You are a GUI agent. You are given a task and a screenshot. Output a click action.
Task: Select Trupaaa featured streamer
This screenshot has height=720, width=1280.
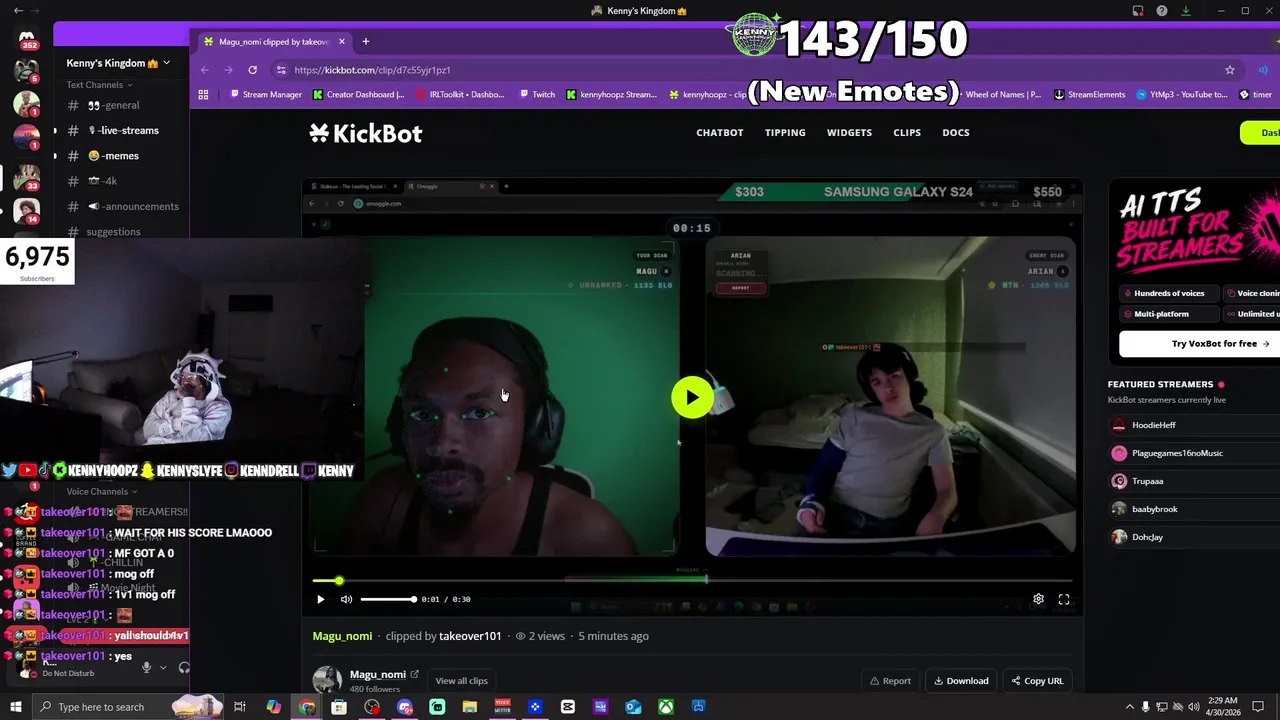pyautogui.click(x=1147, y=481)
